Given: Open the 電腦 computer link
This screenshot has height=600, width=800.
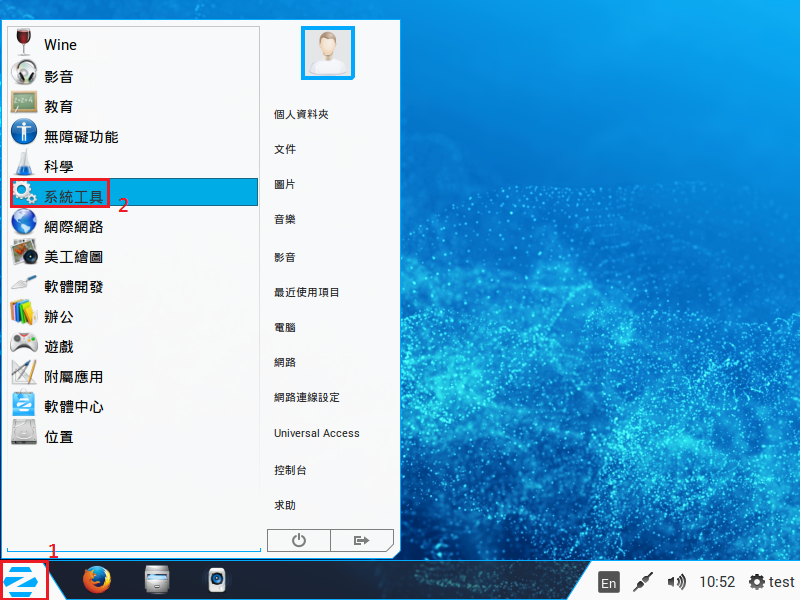Looking at the screenshot, I should click(285, 328).
